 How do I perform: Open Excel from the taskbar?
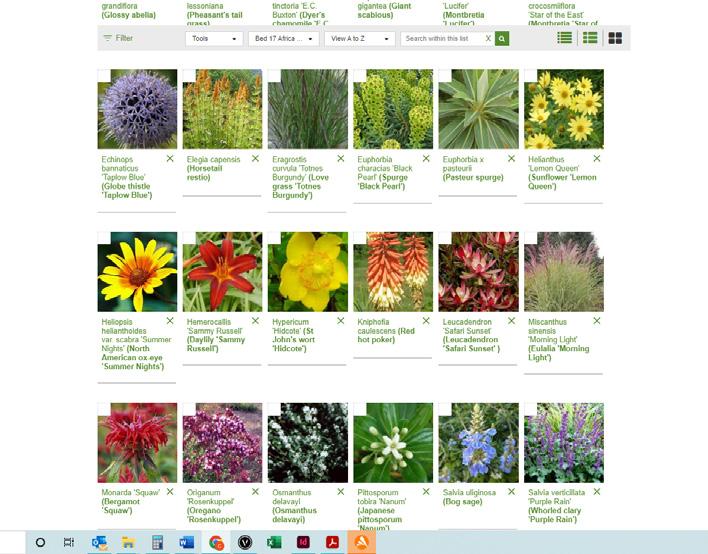click(274, 542)
